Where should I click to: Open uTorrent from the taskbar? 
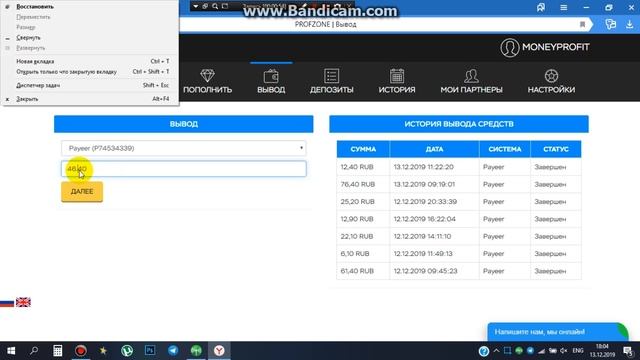point(127,351)
